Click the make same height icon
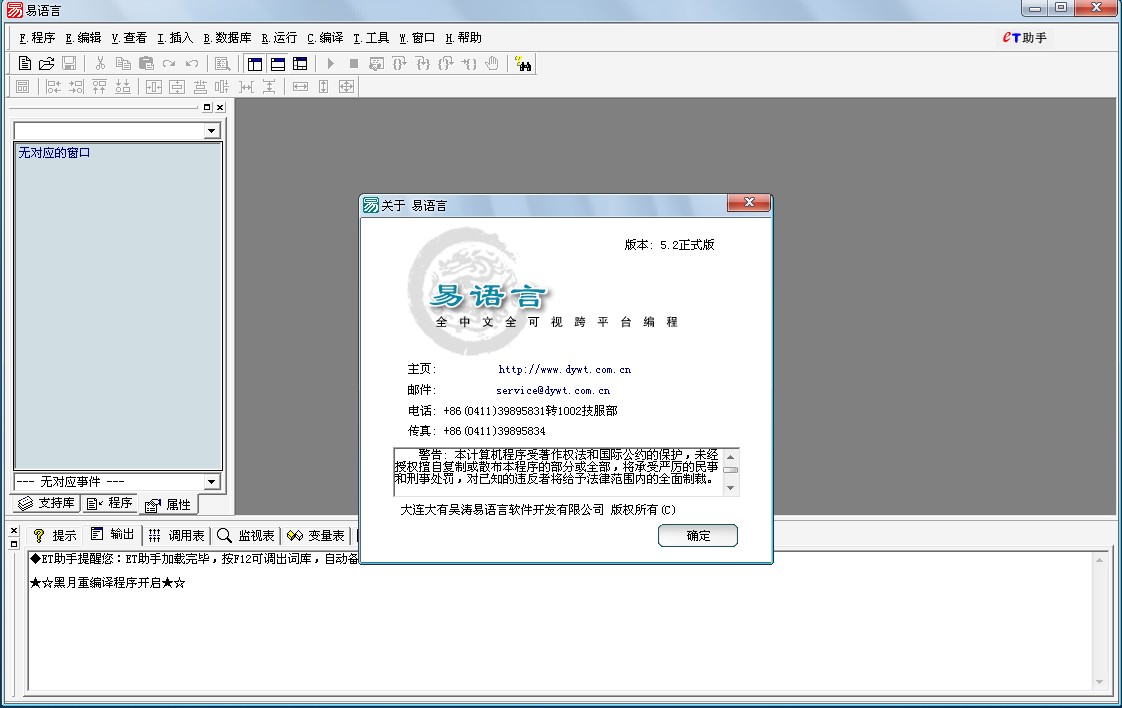Image resolution: width=1122 pixels, height=708 pixels. [x=323, y=87]
